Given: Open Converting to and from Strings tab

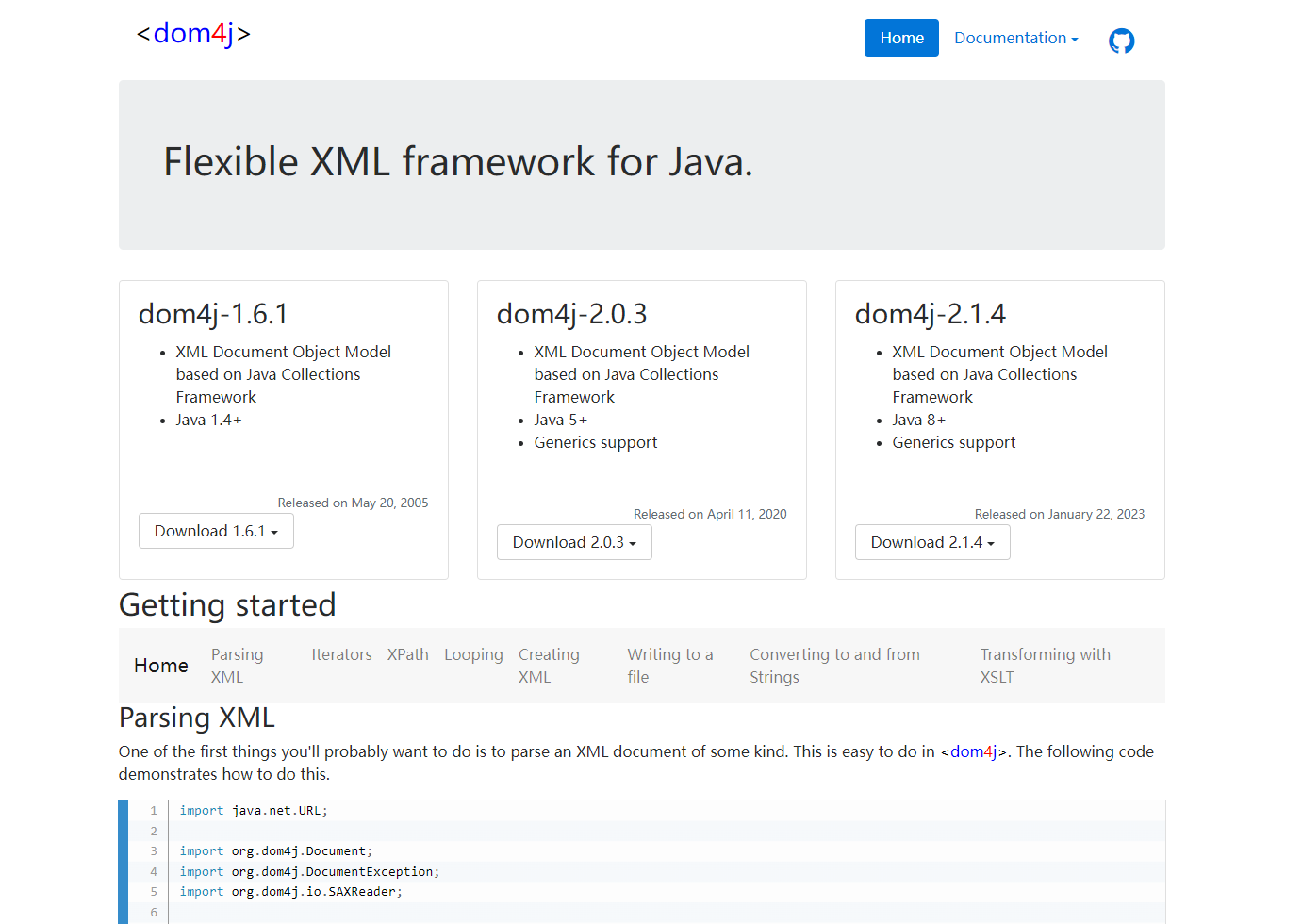Looking at the screenshot, I should tap(834, 666).
